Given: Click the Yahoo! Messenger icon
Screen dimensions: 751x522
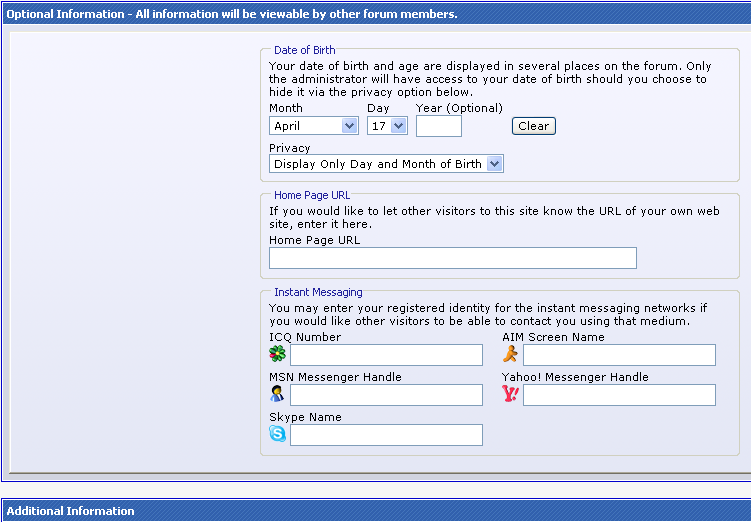Looking at the screenshot, I should (x=511, y=394).
